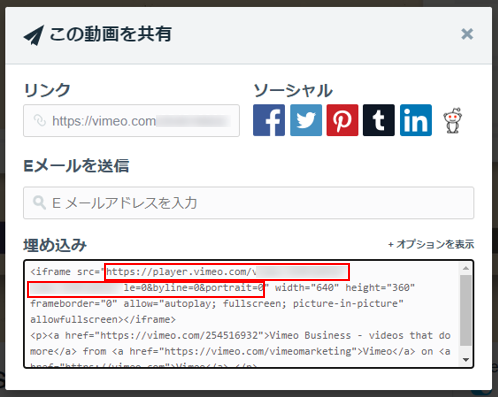Click the vimeo.com/254516932 code text
Image resolution: width=498 pixels, height=397 pixels.
click(202, 335)
